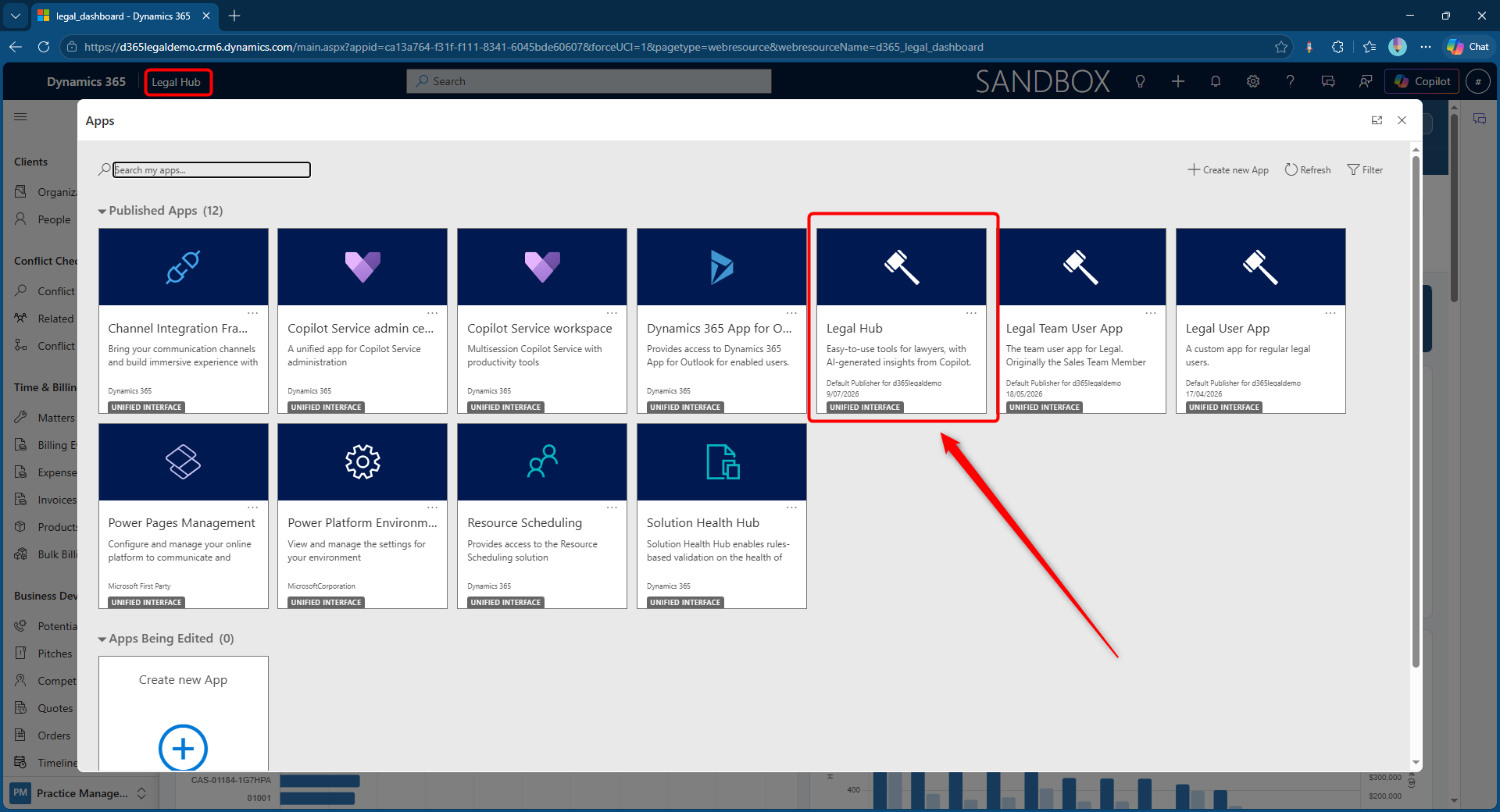Click the plus Create new App circle
1500x812 pixels.
pos(183,748)
